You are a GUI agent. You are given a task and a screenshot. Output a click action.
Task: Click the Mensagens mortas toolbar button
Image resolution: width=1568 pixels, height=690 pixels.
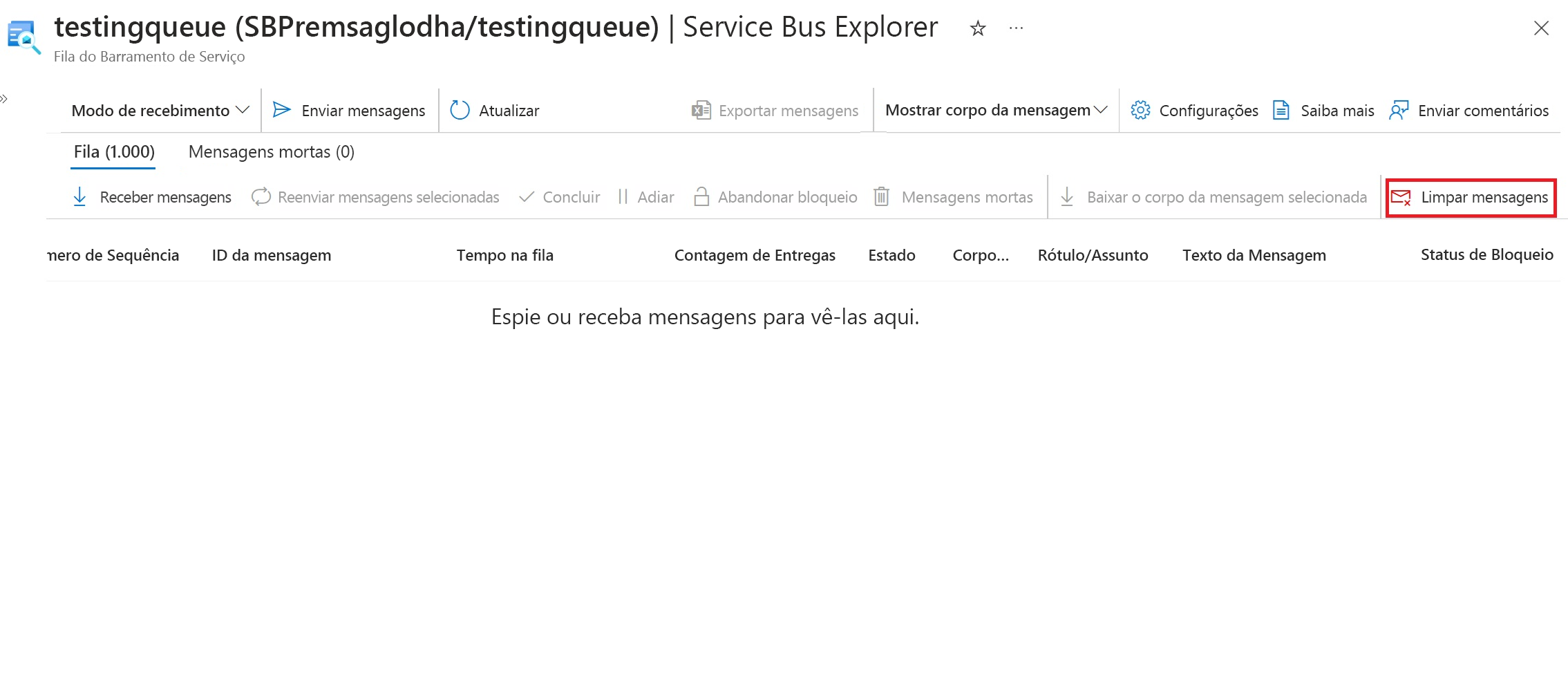point(953,198)
